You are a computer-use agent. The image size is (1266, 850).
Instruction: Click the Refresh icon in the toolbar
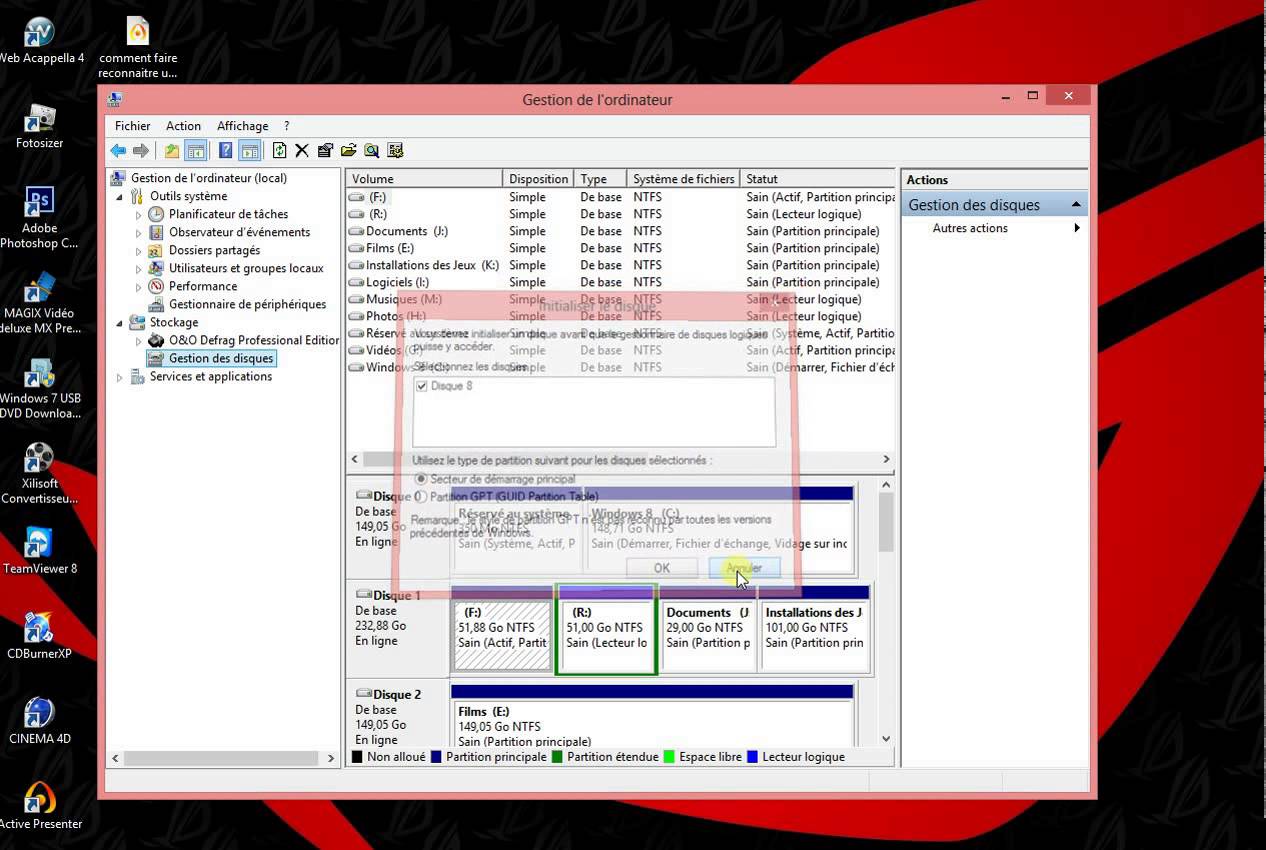click(x=280, y=150)
